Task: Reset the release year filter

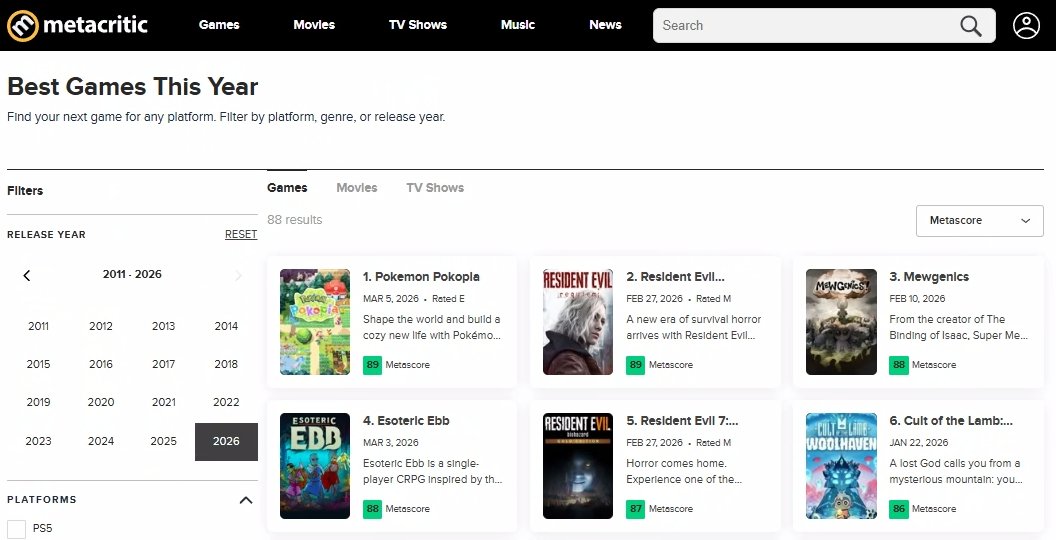Action: tap(241, 234)
